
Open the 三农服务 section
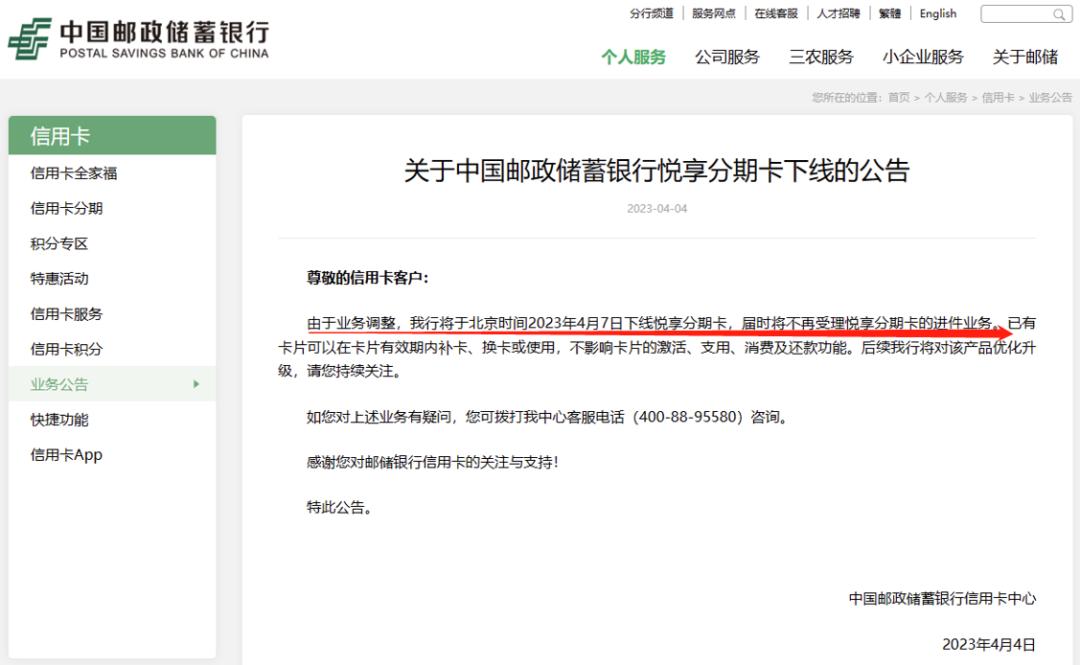click(819, 57)
